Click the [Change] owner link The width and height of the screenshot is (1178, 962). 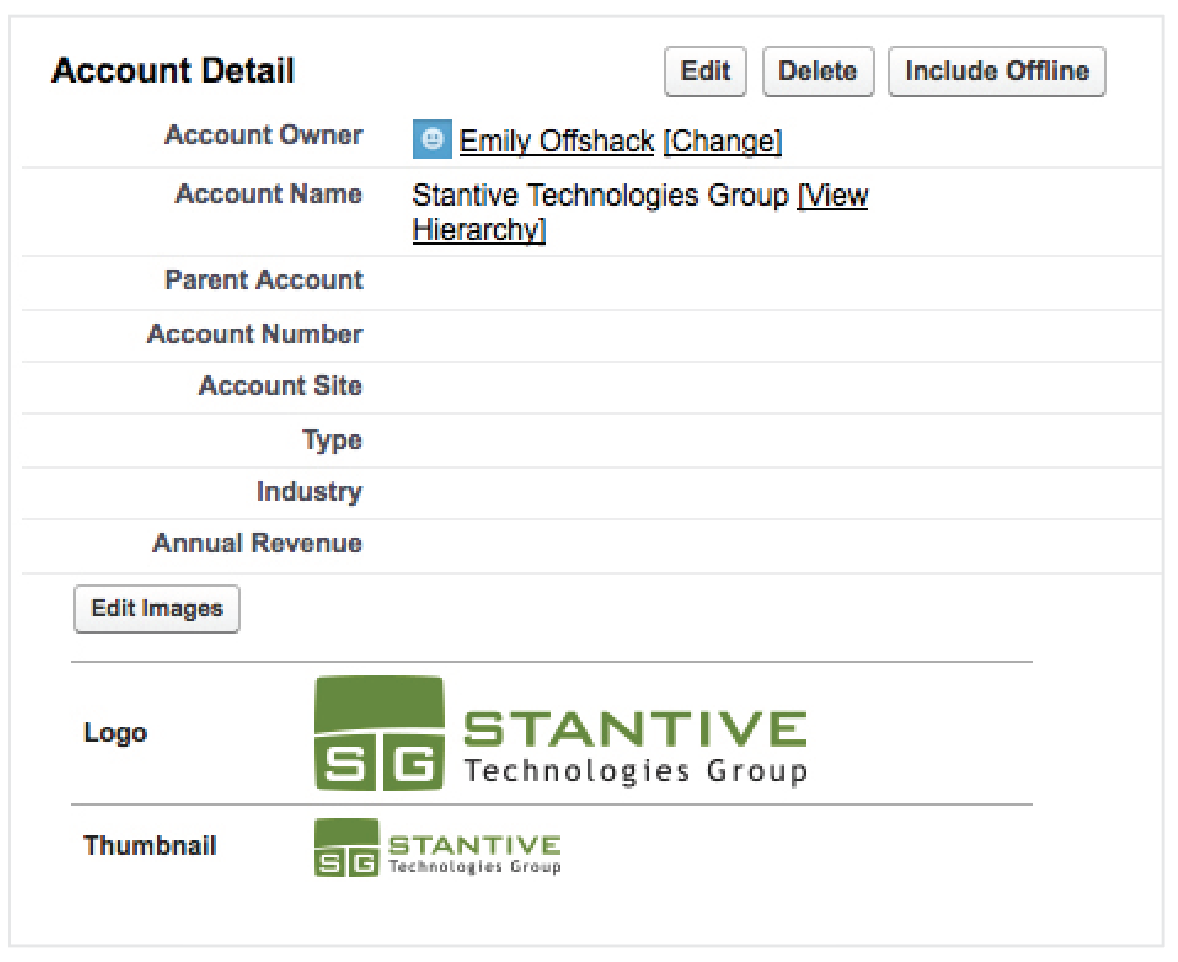pyautogui.click(x=722, y=141)
